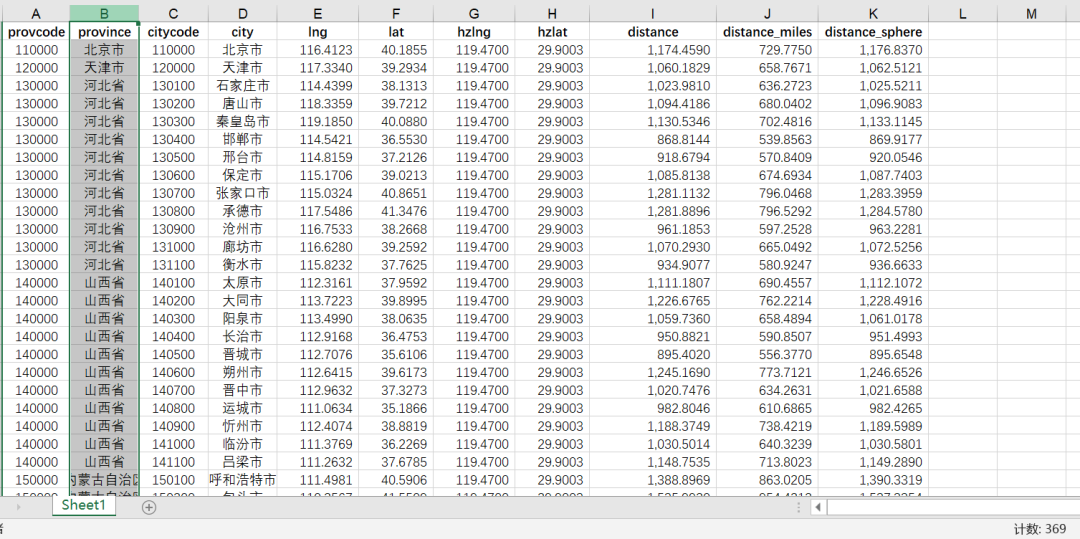Click the 'citycode' header cell
The width and height of the screenshot is (1080, 539).
(174, 32)
